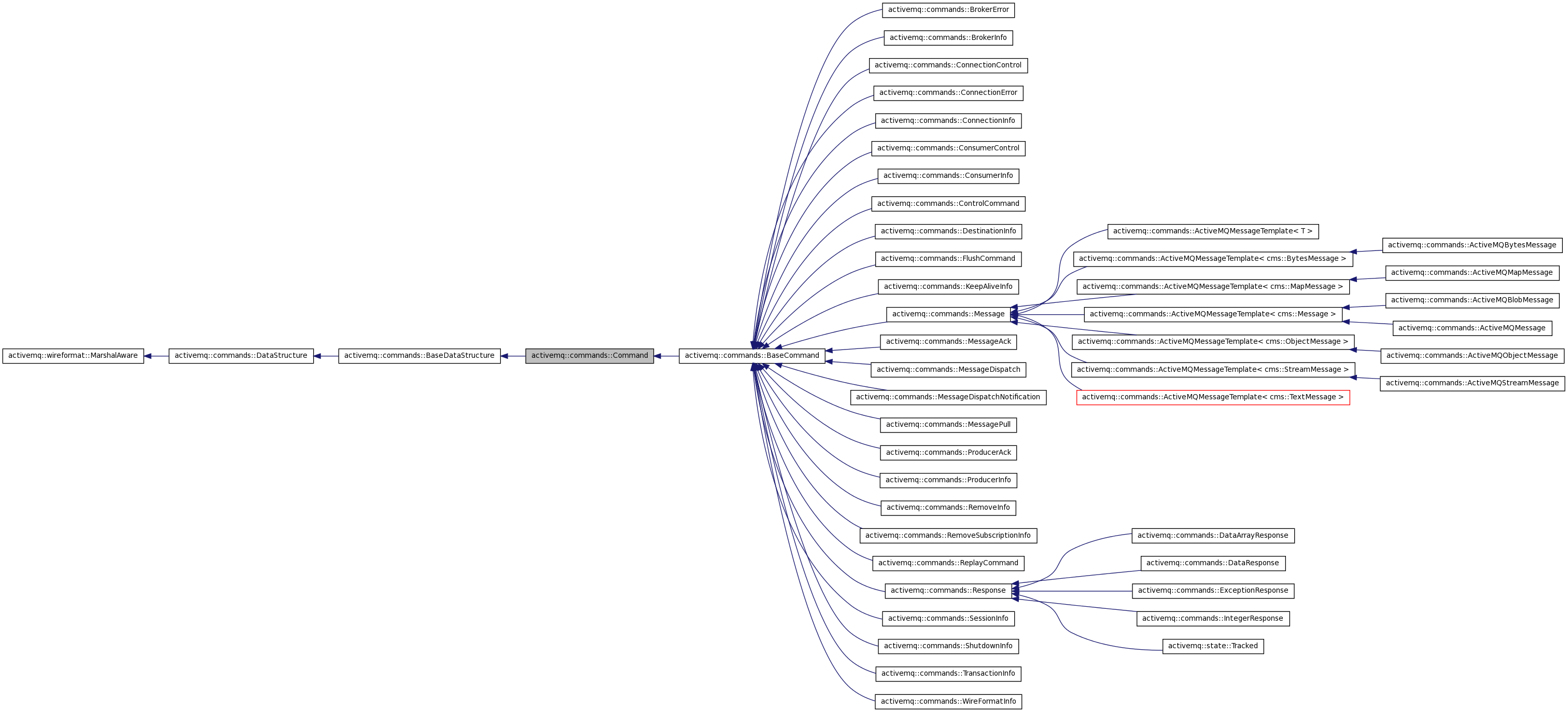Click the activemq::commands::BaseCommand node
The image size is (1568, 712).
tap(750, 355)
